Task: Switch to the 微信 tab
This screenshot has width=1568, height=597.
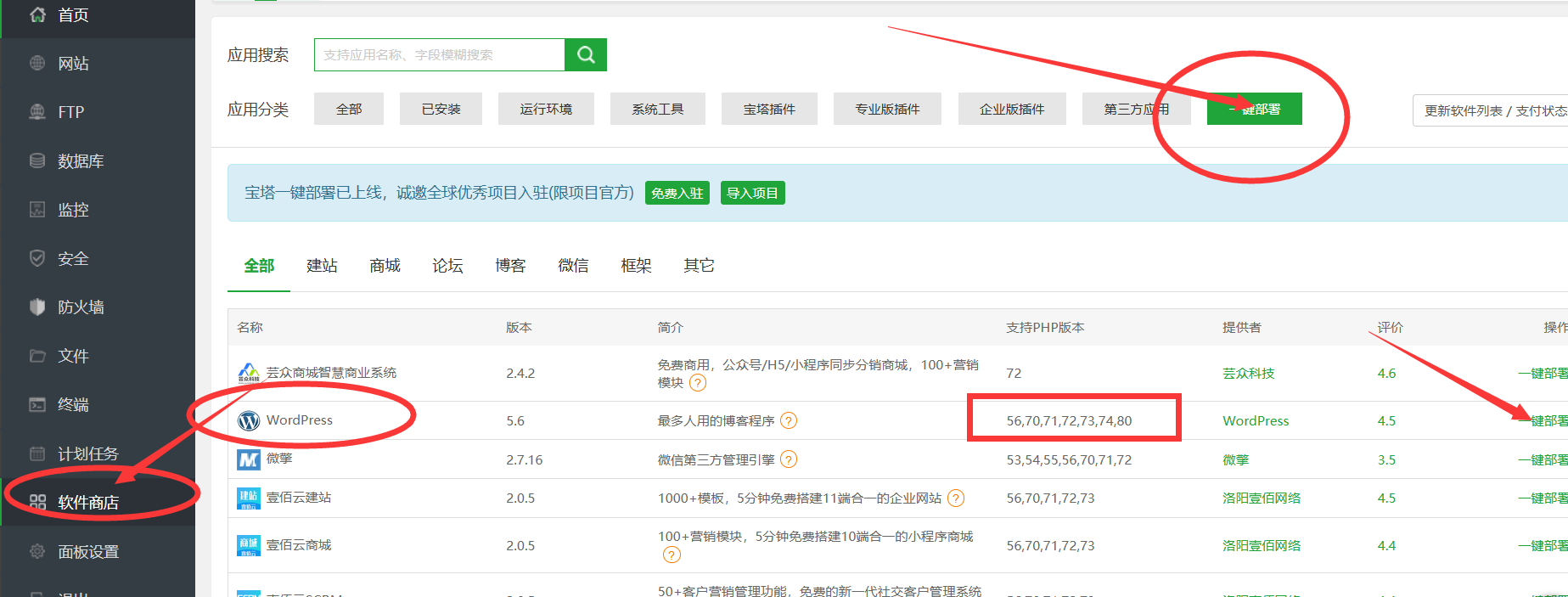Action: (573, 266)
